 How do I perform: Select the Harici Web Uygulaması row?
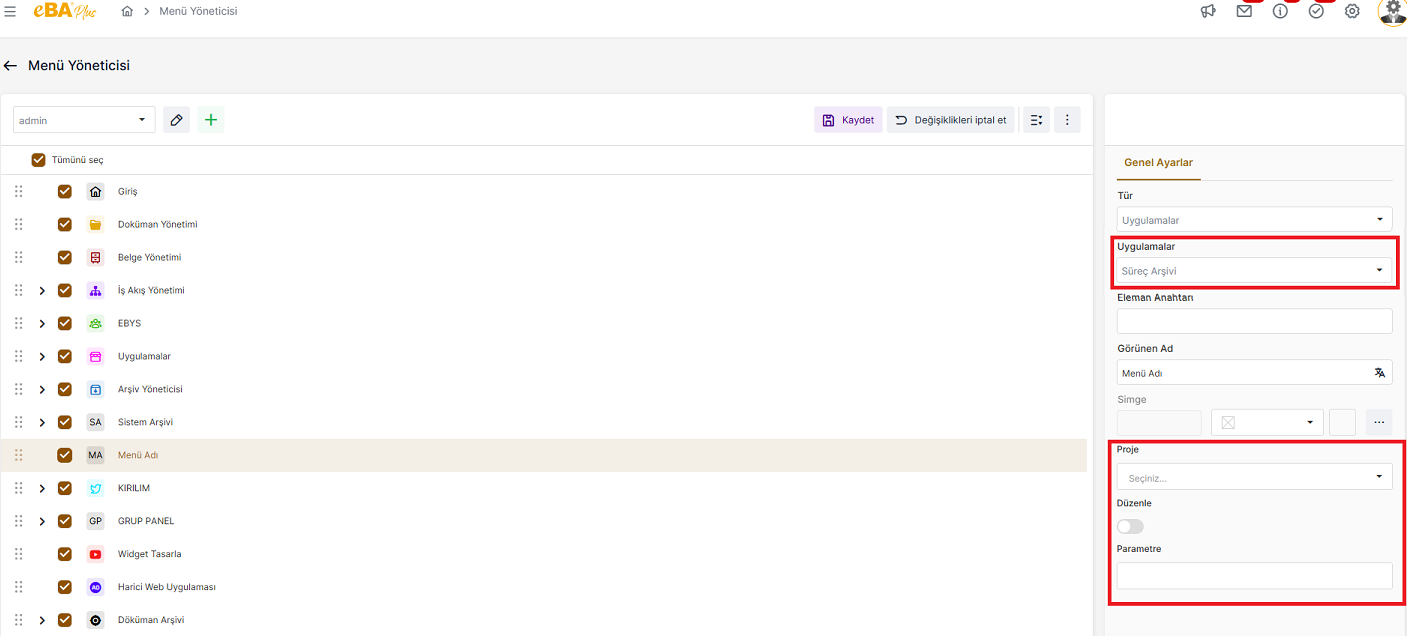tap(544, 587)
